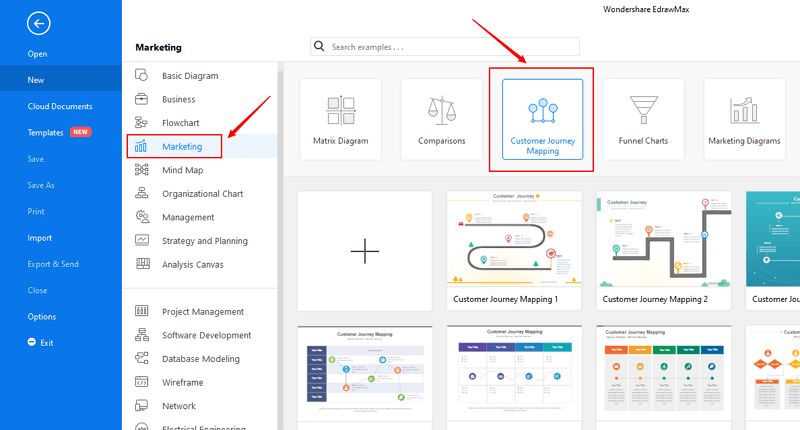The image size is (800, 430).
Task: Click the Strategy and Planning icon
Action: click(142, 240)
